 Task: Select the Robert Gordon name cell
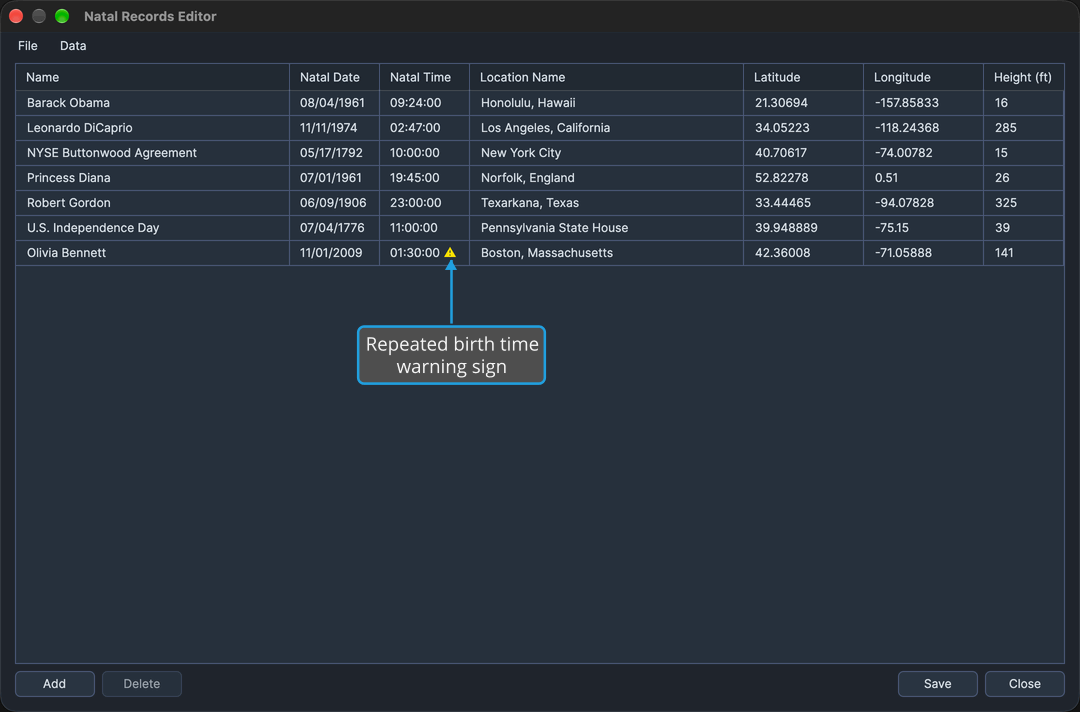click(x=152, y=203)
